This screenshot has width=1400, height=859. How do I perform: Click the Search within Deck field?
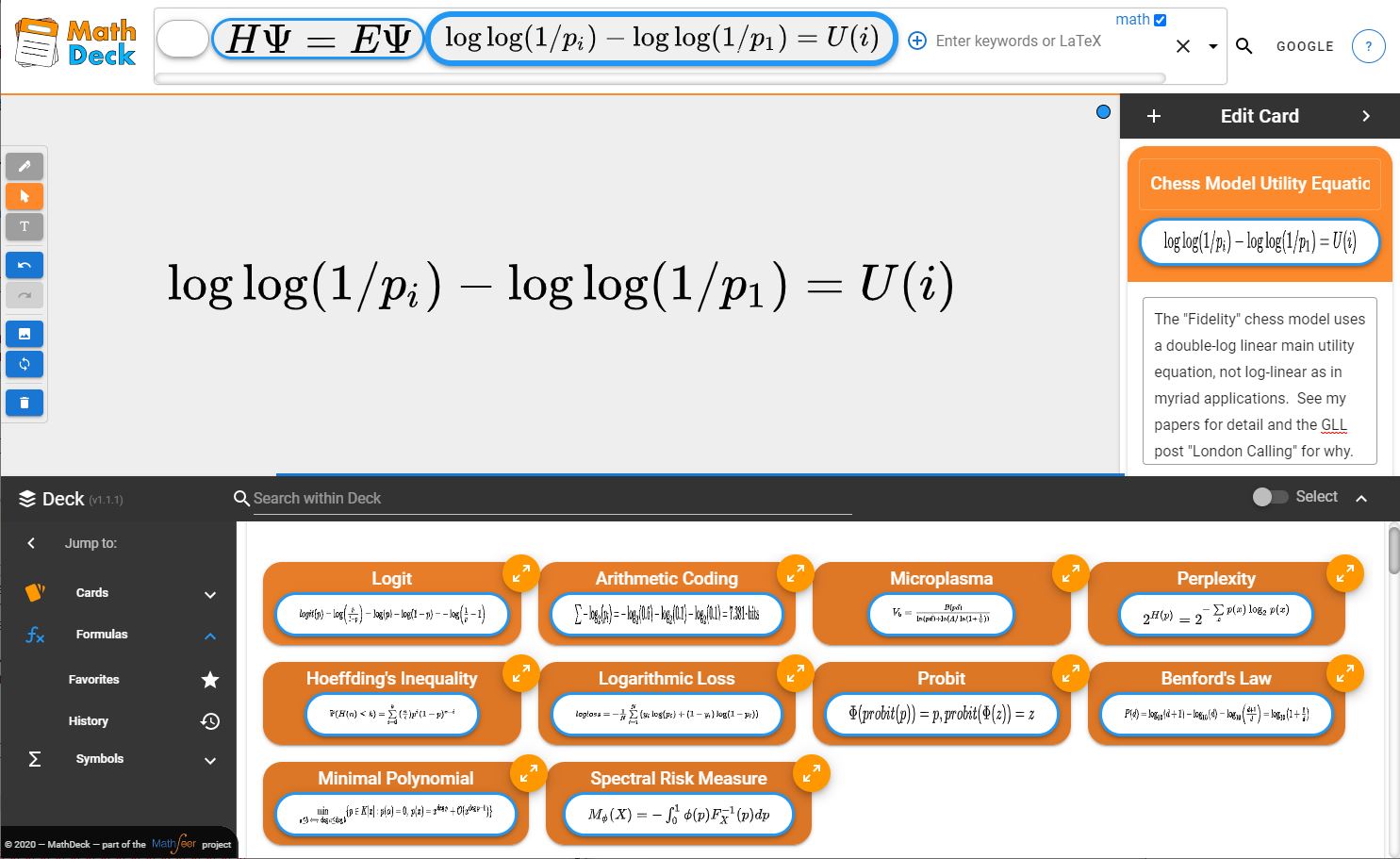coord(552,498)
